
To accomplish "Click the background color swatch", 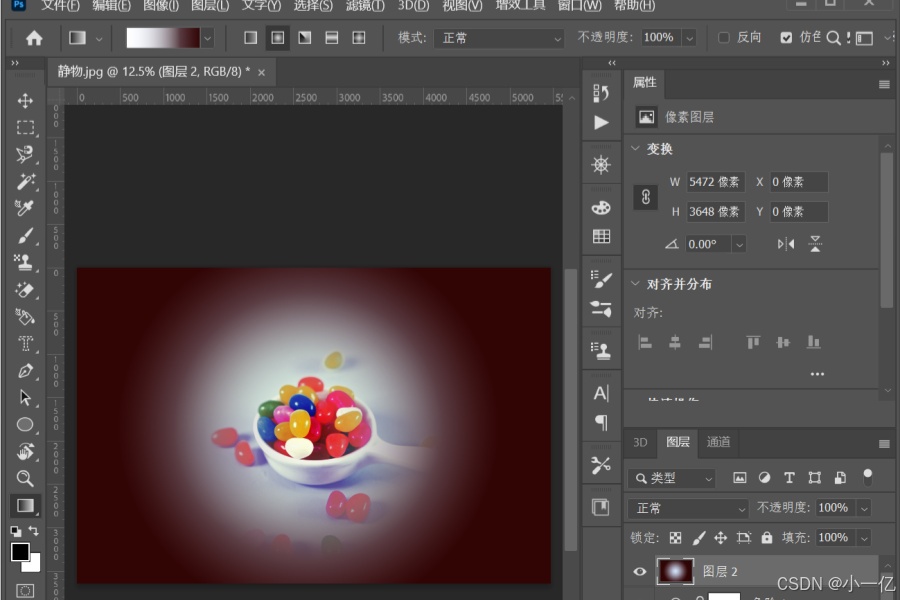I will (34, 564).
